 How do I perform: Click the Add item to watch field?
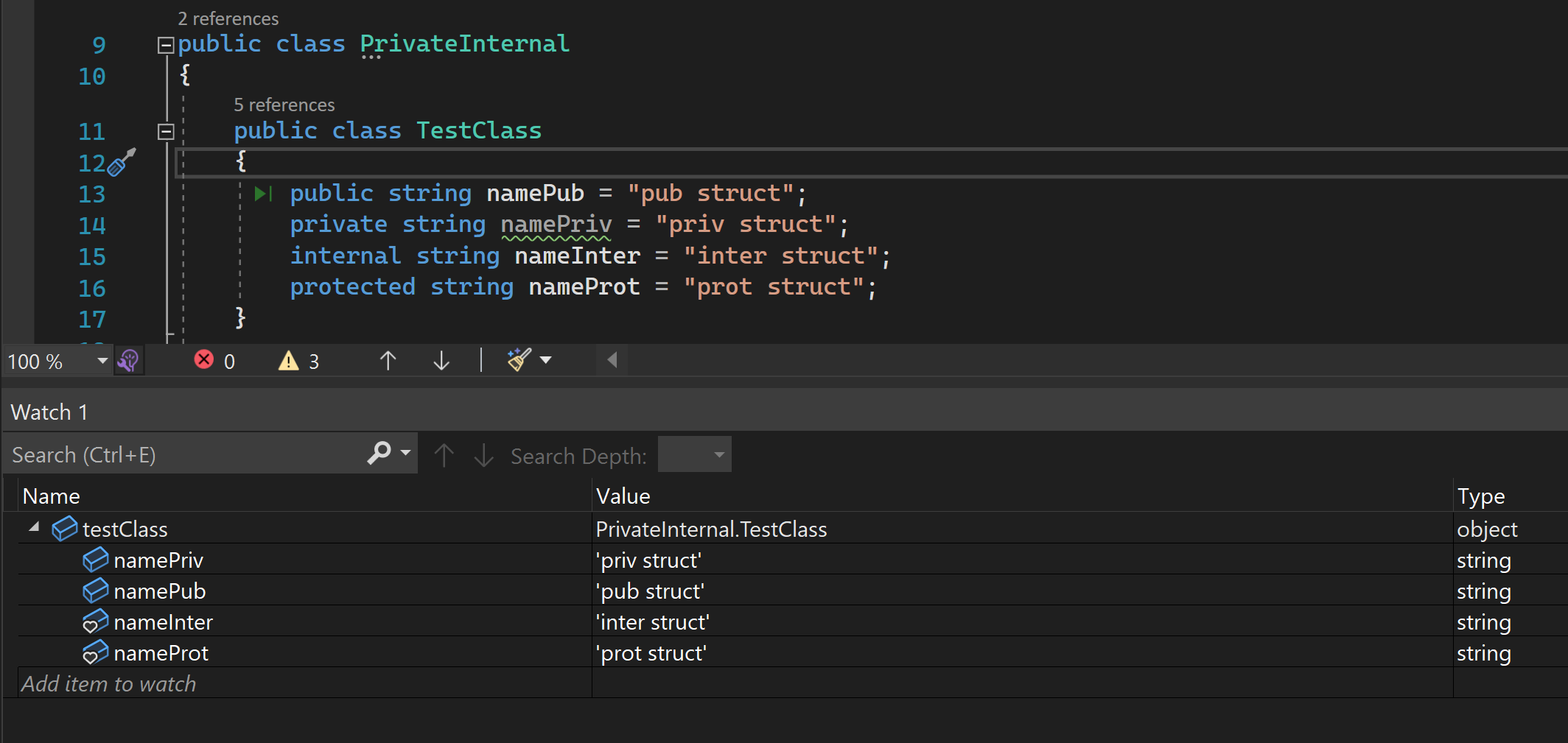point(305,683)
